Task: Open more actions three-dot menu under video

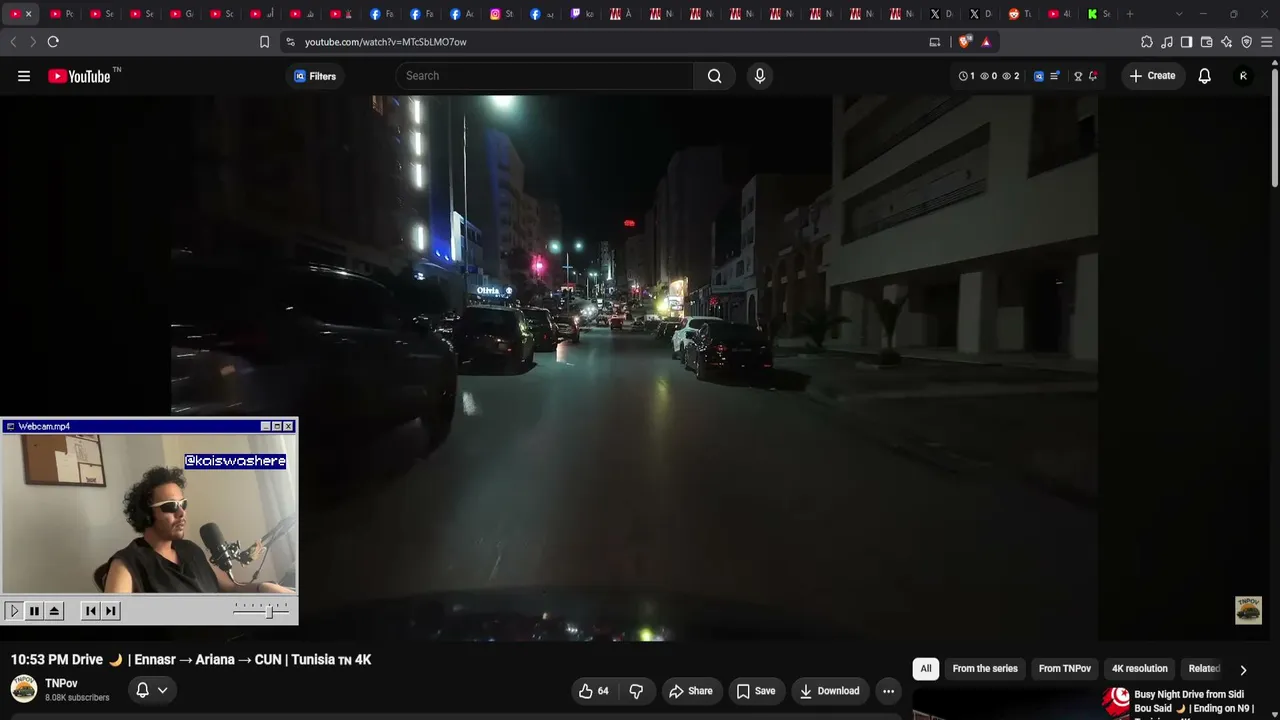Action: (x=888, y=691)
